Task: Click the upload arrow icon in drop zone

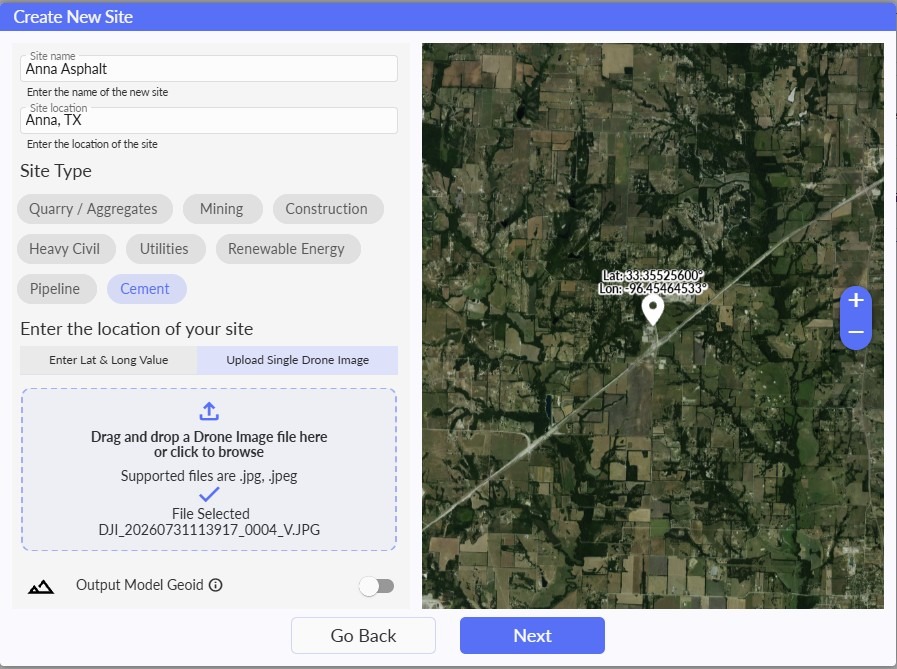Action: pyautogui.click(x=209, y=411)
